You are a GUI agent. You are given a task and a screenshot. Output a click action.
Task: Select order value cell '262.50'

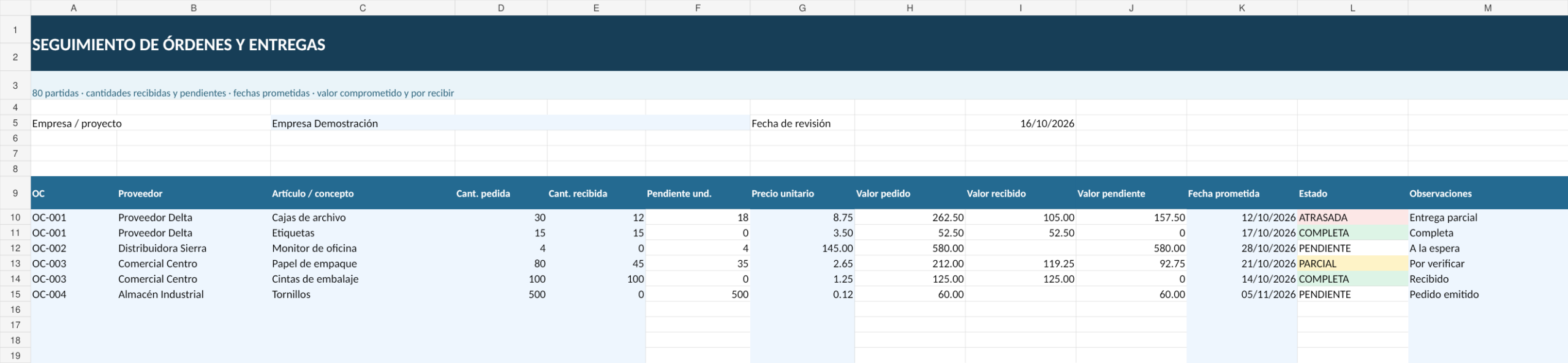click(x=910, y=217)
